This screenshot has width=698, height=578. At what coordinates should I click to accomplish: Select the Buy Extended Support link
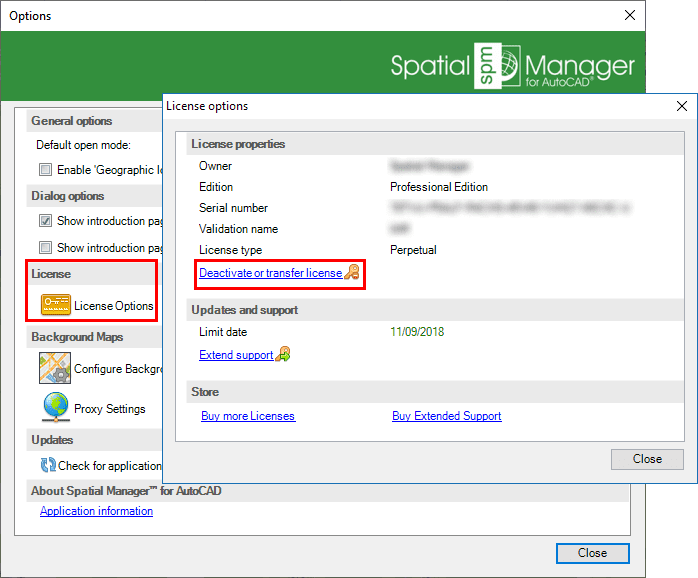click(x=446, y=416)
